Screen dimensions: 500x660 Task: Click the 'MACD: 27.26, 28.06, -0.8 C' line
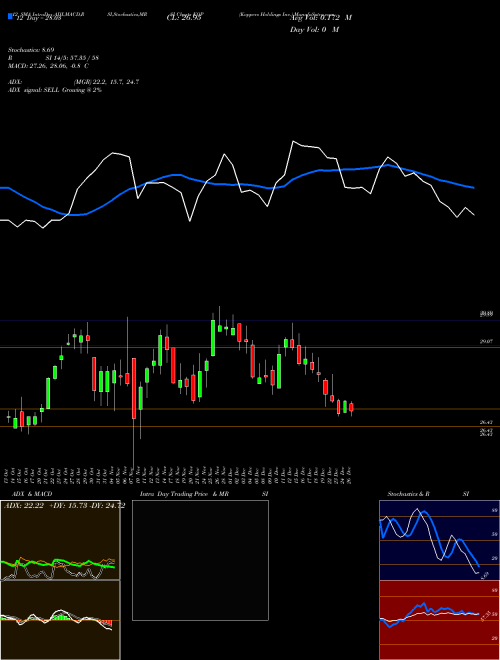point(48,66)
